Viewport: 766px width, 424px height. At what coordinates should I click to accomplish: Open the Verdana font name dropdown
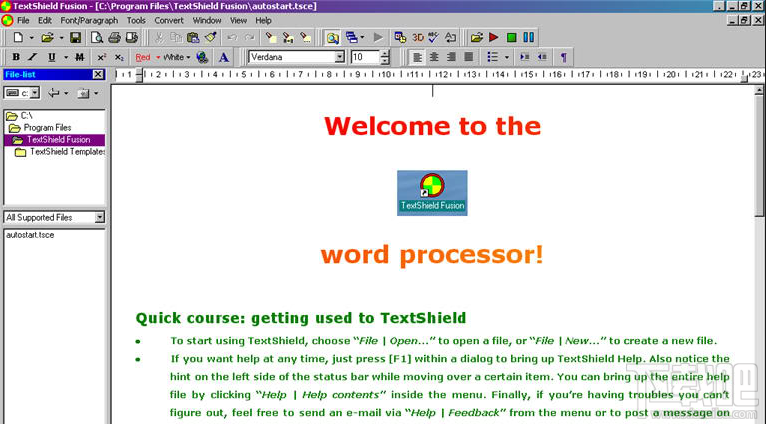(340, 57)
